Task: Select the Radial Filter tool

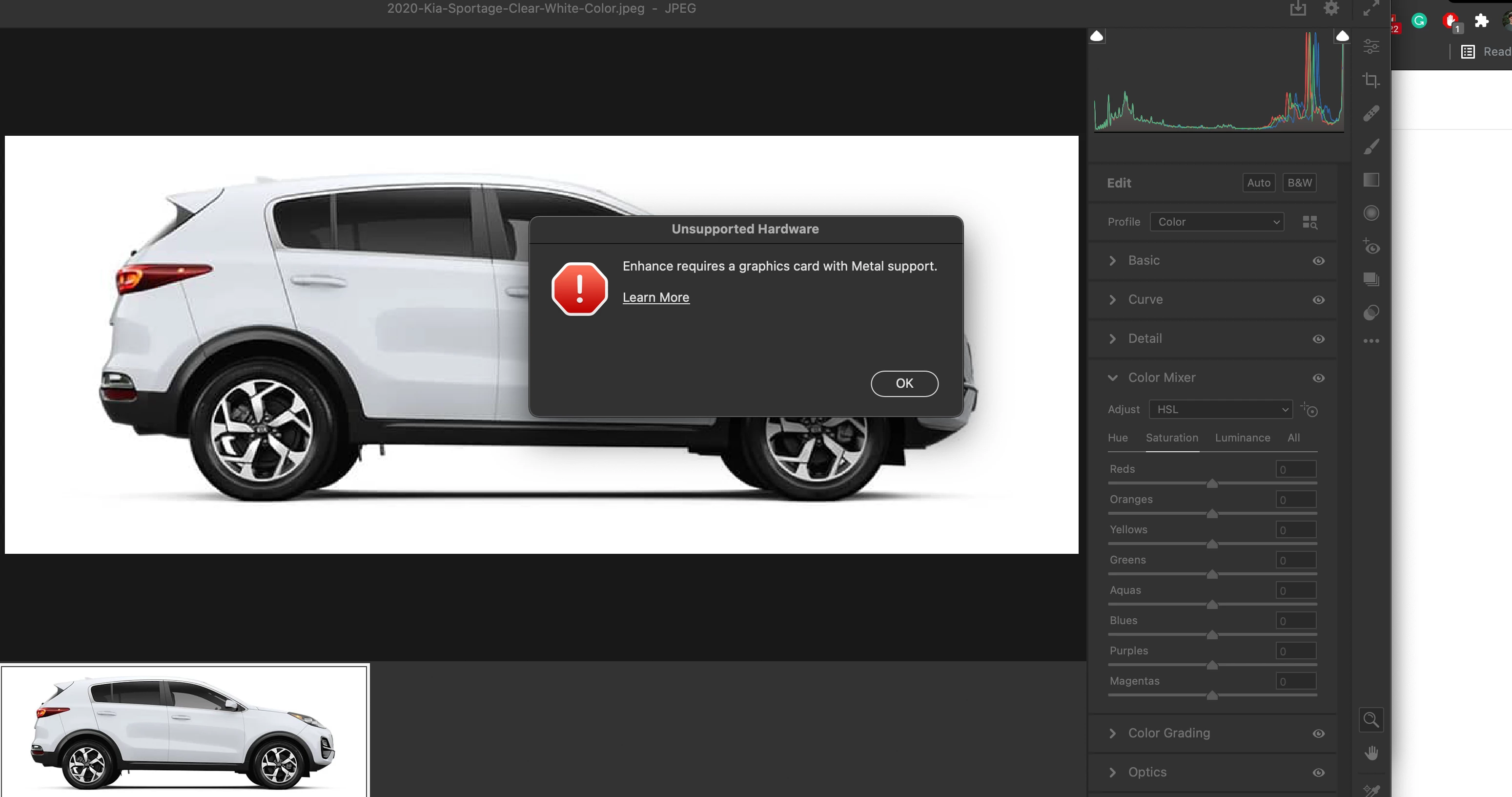Action: click(1371, 212)
